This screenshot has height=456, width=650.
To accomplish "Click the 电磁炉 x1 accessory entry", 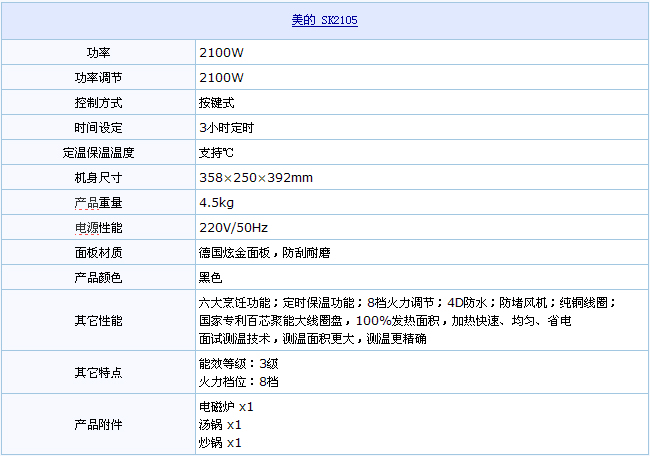I will click(x=227, y=407).
